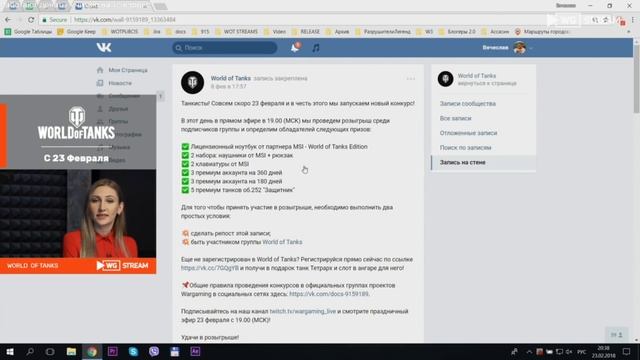640x360 pixels.
Task: Click the browser address bar URL
Action: pos(125,20)
